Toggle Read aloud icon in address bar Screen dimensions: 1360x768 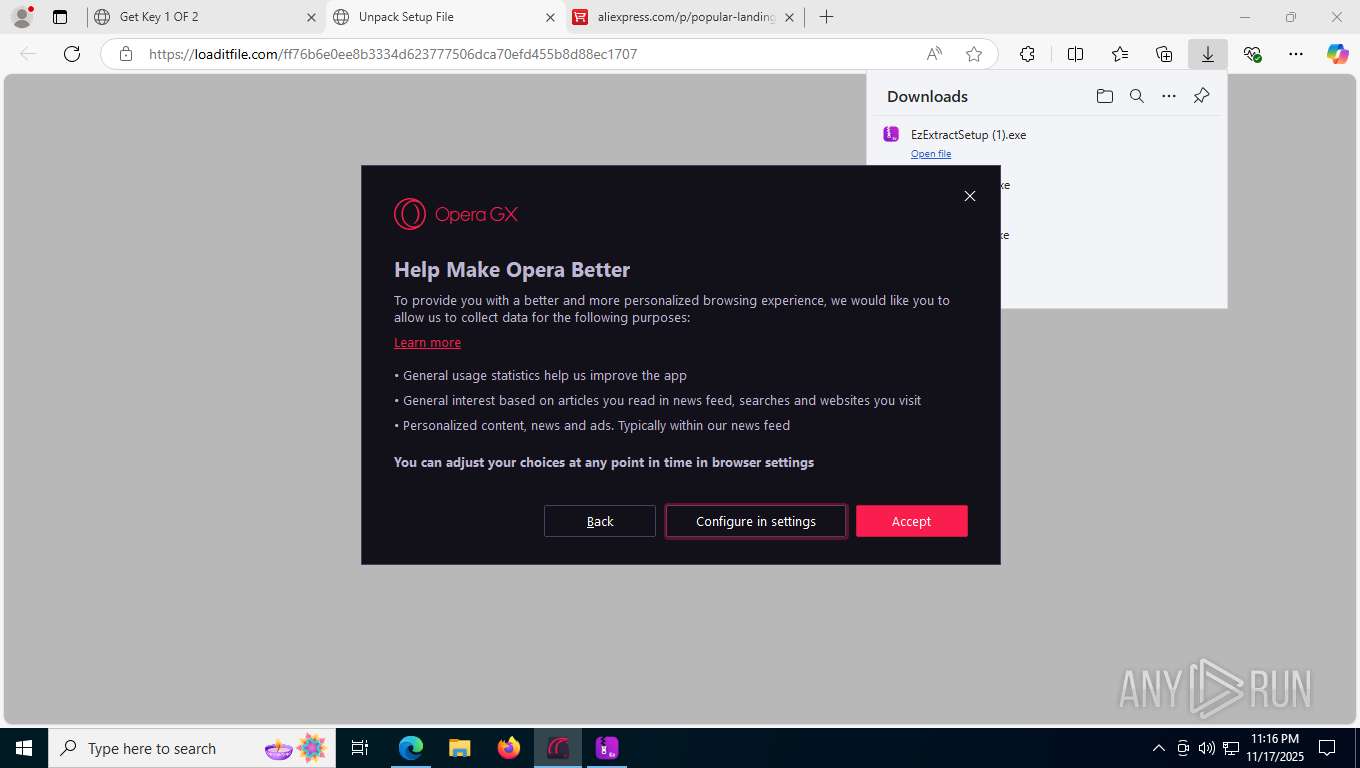coord(934,54)
